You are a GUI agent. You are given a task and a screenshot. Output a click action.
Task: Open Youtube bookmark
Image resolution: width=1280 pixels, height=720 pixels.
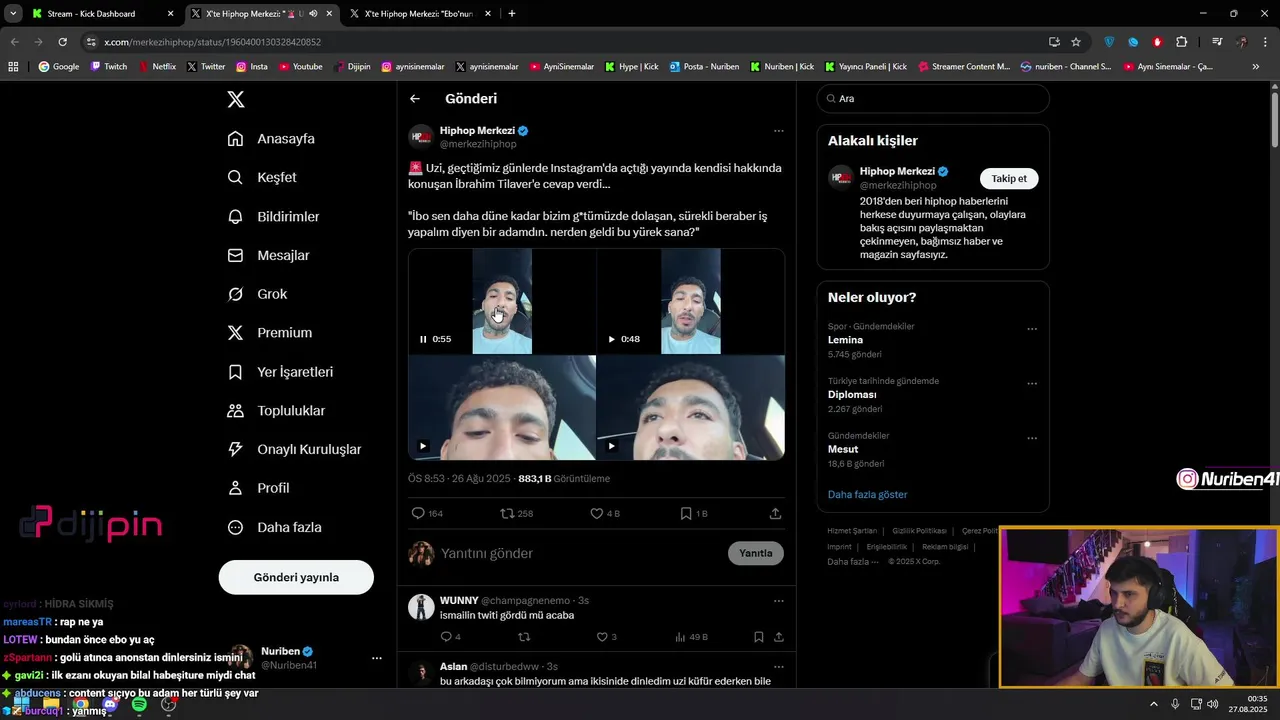[301, 67]
